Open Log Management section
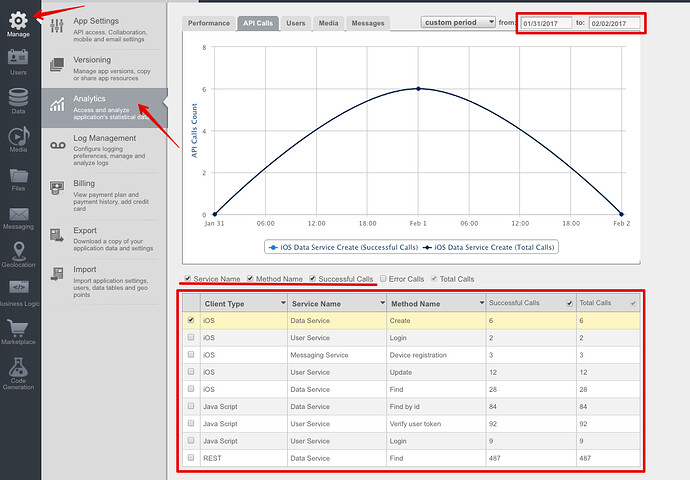 click(104, 150)
